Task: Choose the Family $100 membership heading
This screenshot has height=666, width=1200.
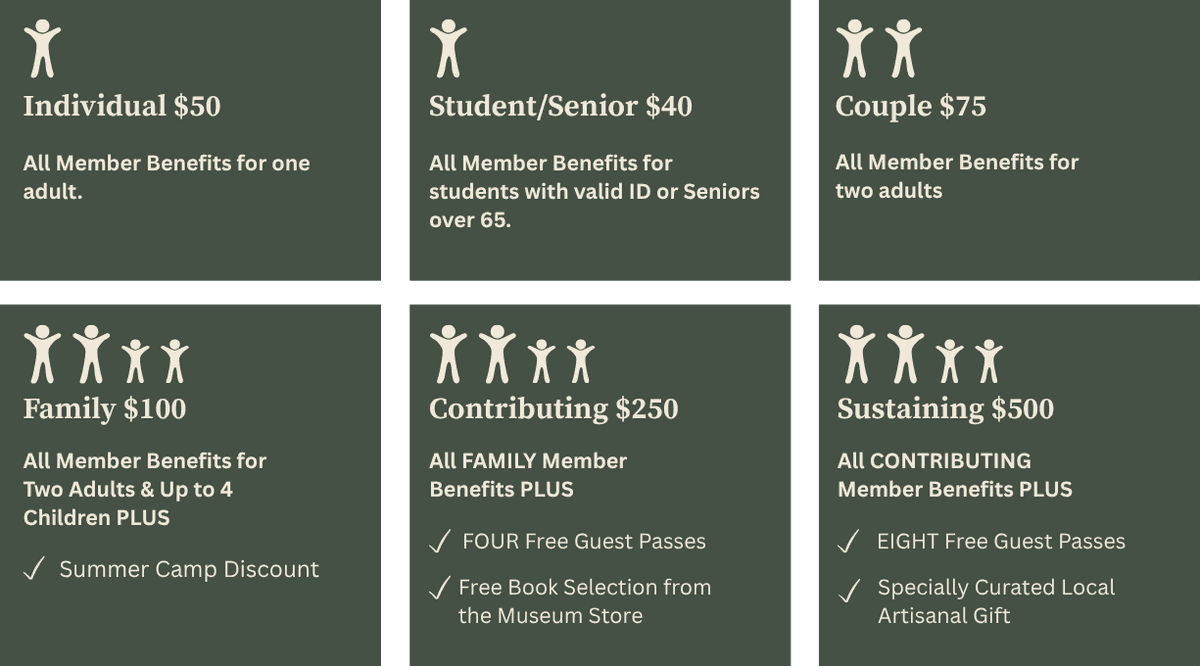Action: (x=104, y=409)
